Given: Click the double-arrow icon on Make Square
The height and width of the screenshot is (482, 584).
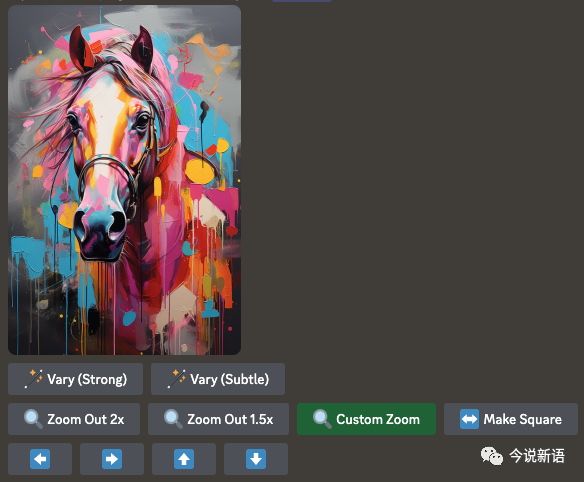Looking at the screenshot, I should [469, 419].
